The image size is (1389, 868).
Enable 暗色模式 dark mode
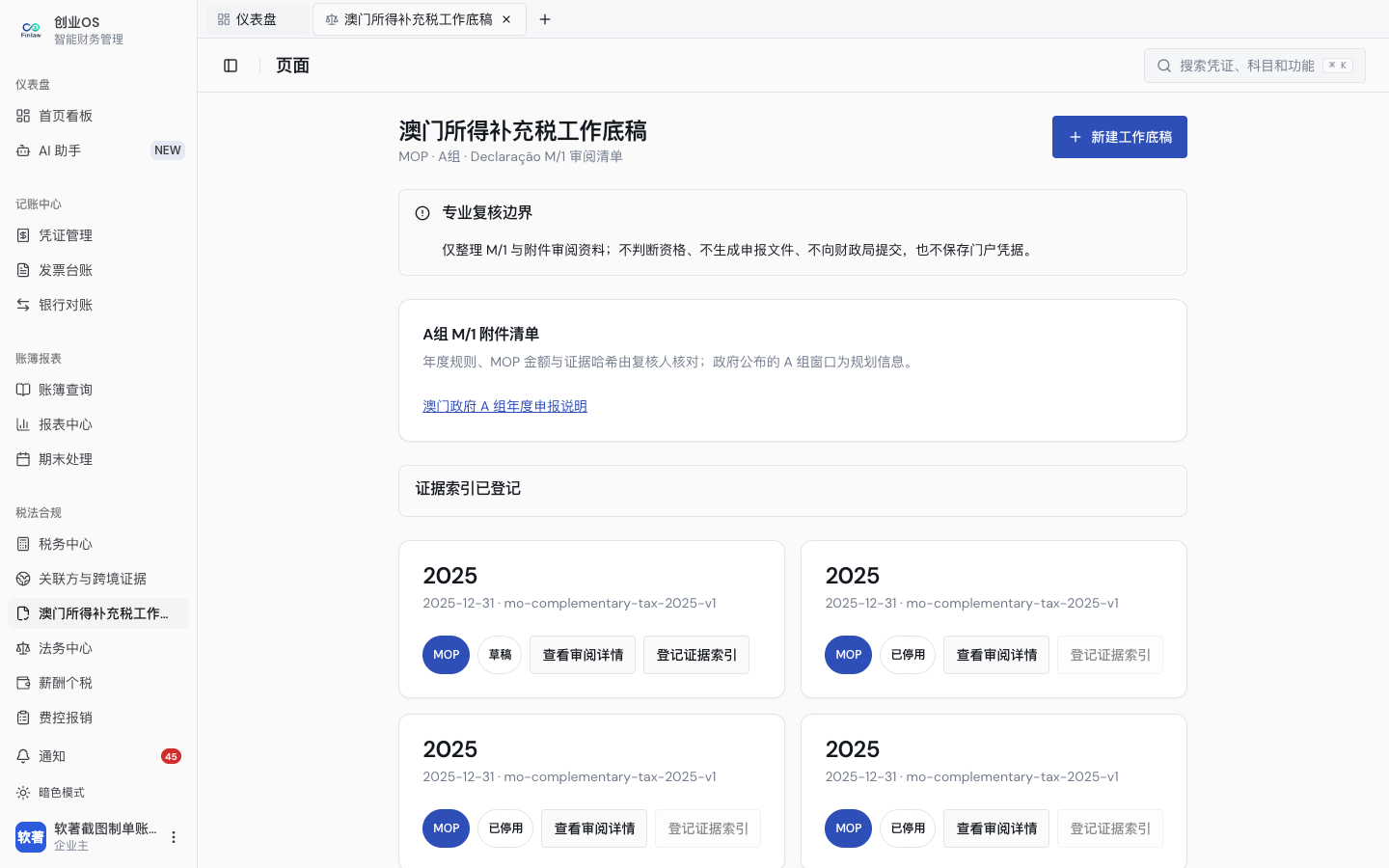(x=98, y=793)
